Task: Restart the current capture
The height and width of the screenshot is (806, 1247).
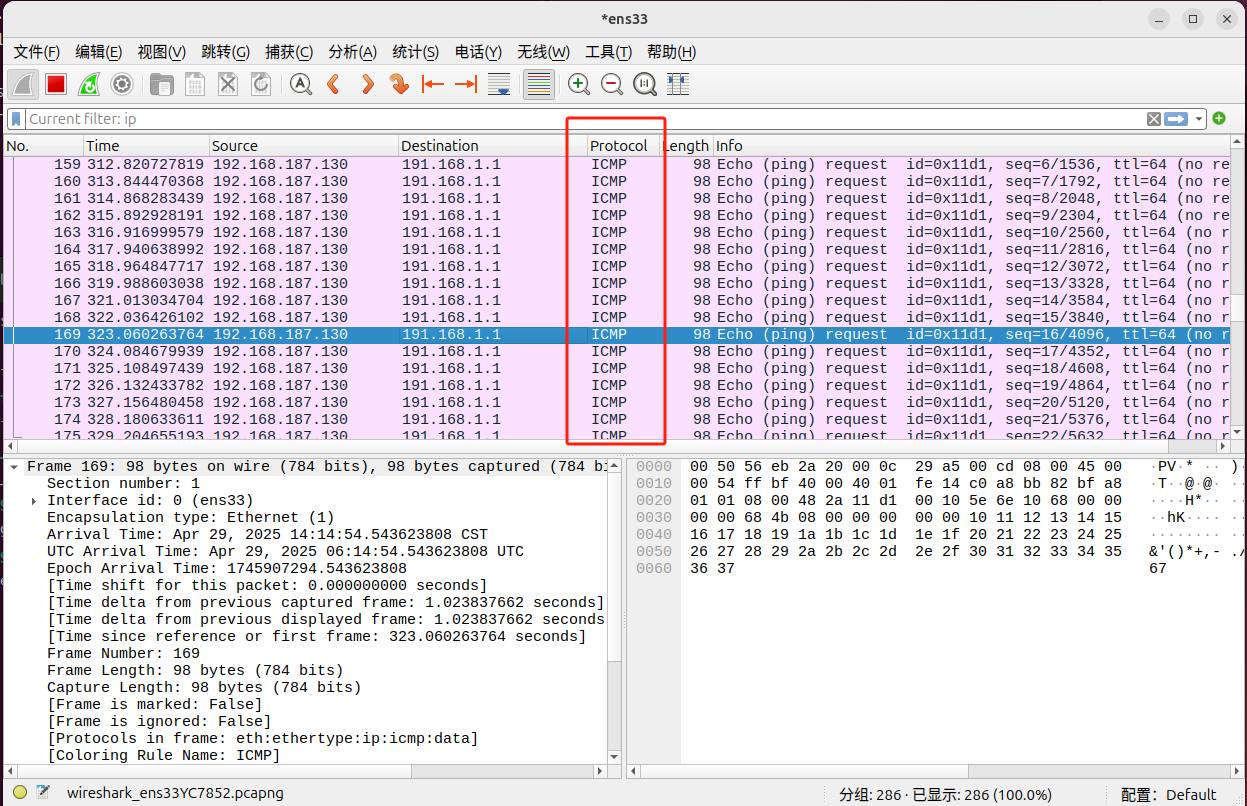Action: [x=89, y=85]
